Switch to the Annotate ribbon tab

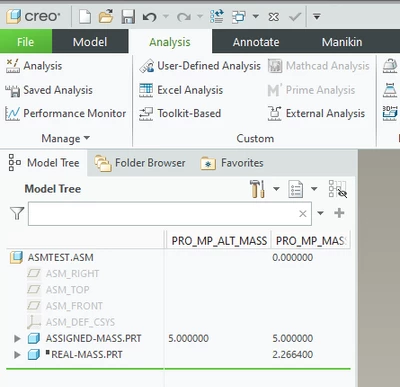tap(256, 42)
